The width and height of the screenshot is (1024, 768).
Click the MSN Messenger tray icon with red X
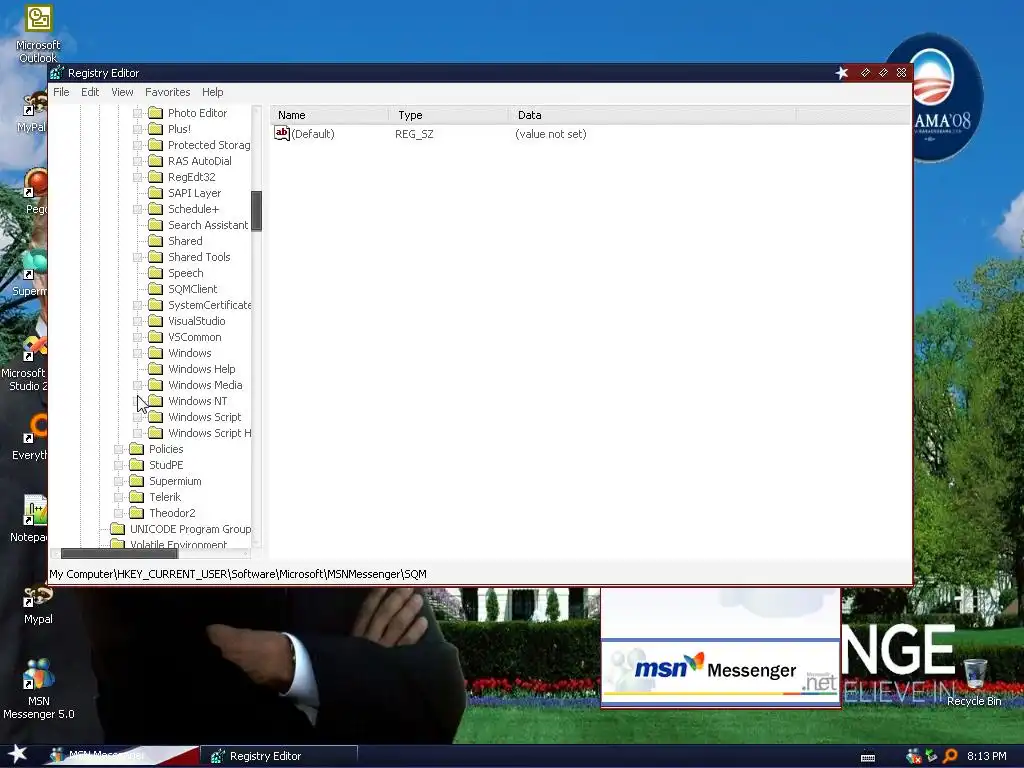click(914, 756)
